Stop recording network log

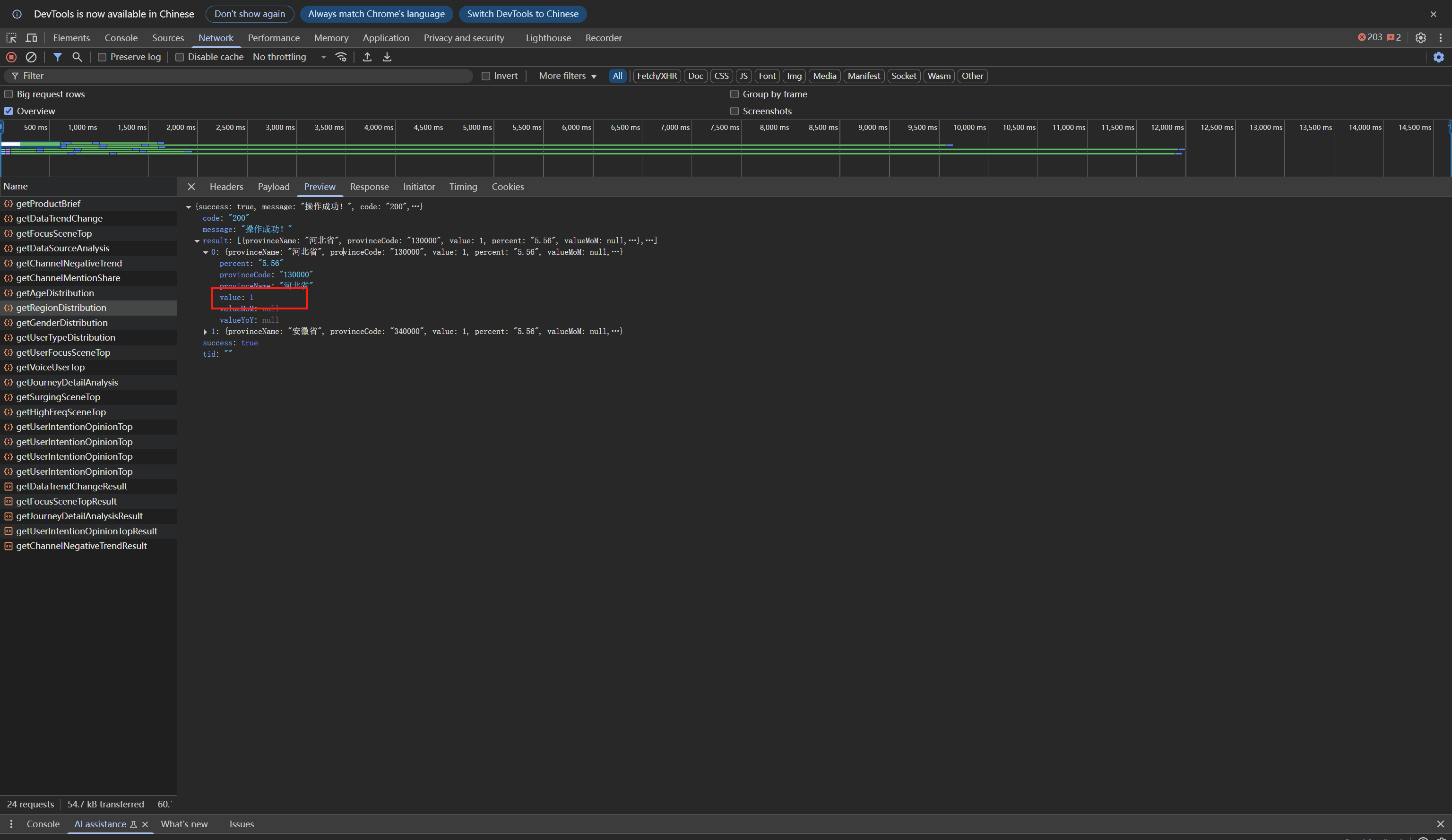(x=11, y=57)
